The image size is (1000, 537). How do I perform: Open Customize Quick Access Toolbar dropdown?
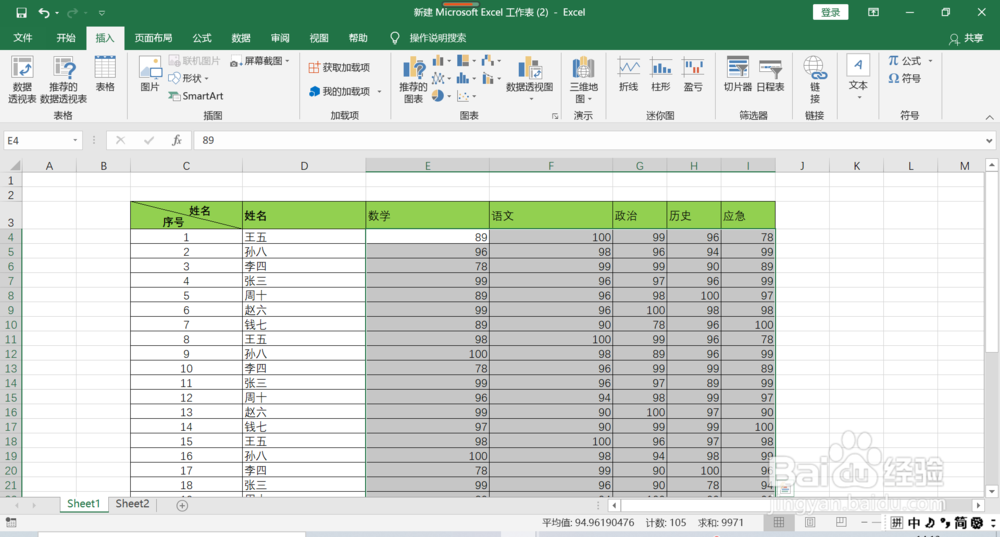(101, 13)
